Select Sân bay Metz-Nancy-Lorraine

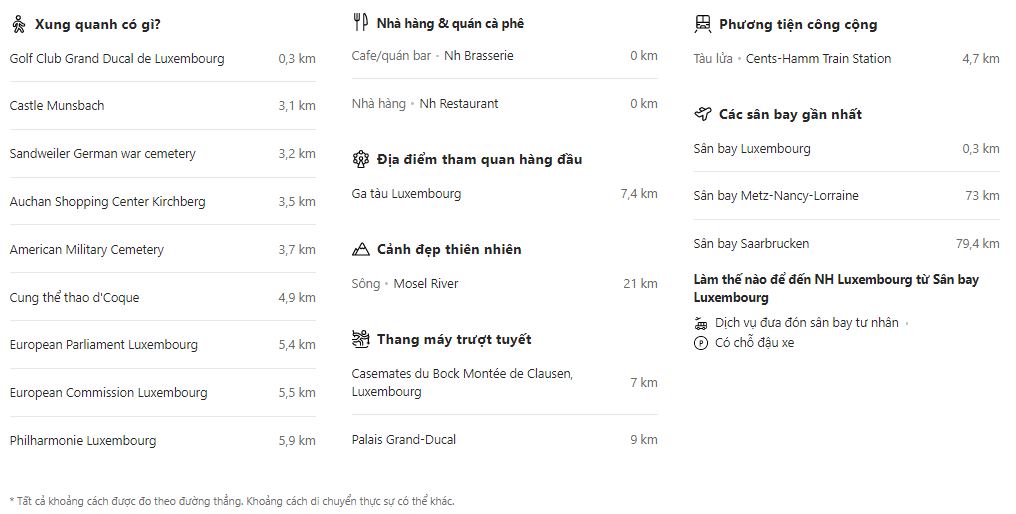[x=775, y=195]
